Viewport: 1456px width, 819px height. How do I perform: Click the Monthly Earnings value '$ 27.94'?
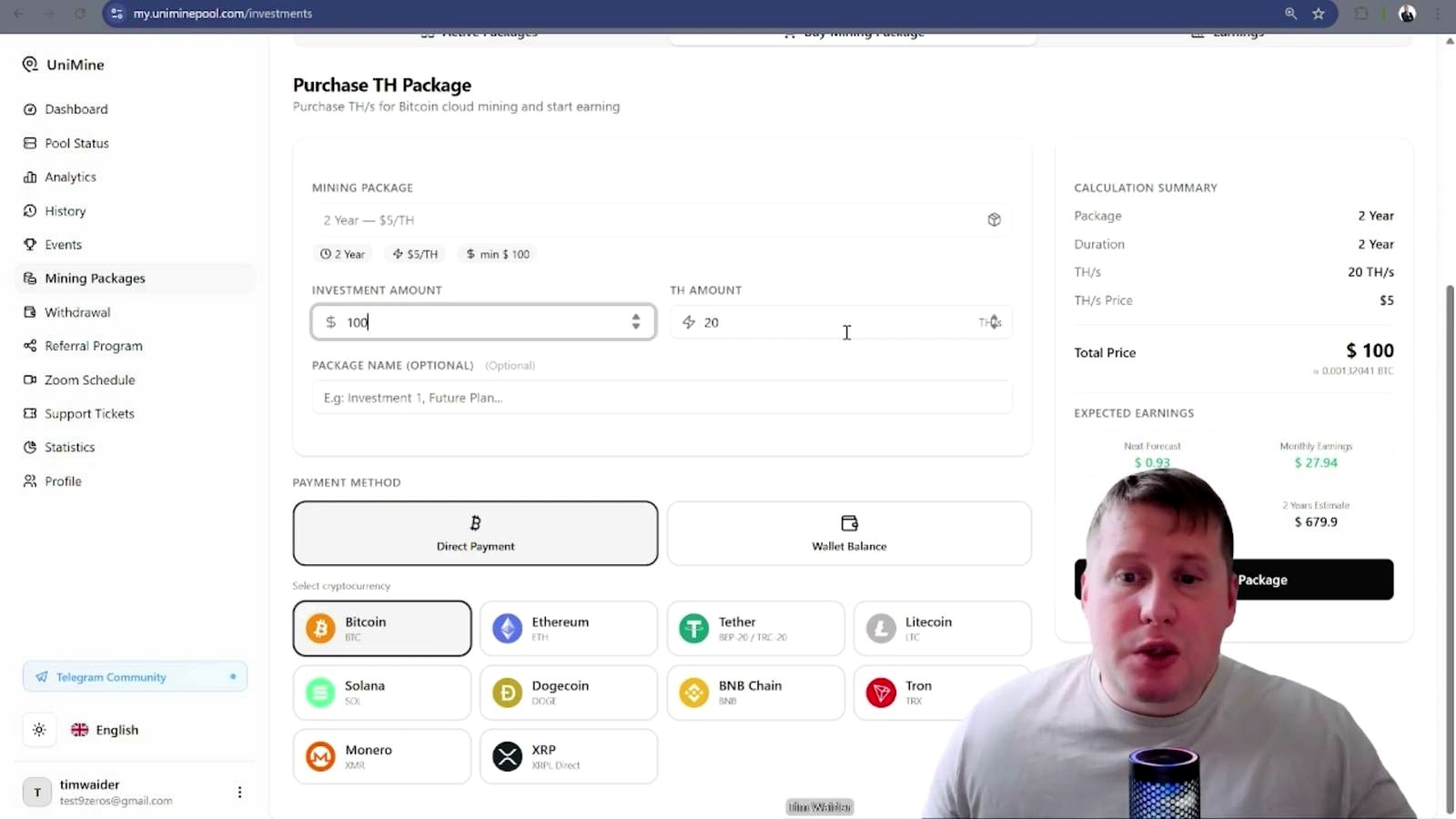point(1316,463)
